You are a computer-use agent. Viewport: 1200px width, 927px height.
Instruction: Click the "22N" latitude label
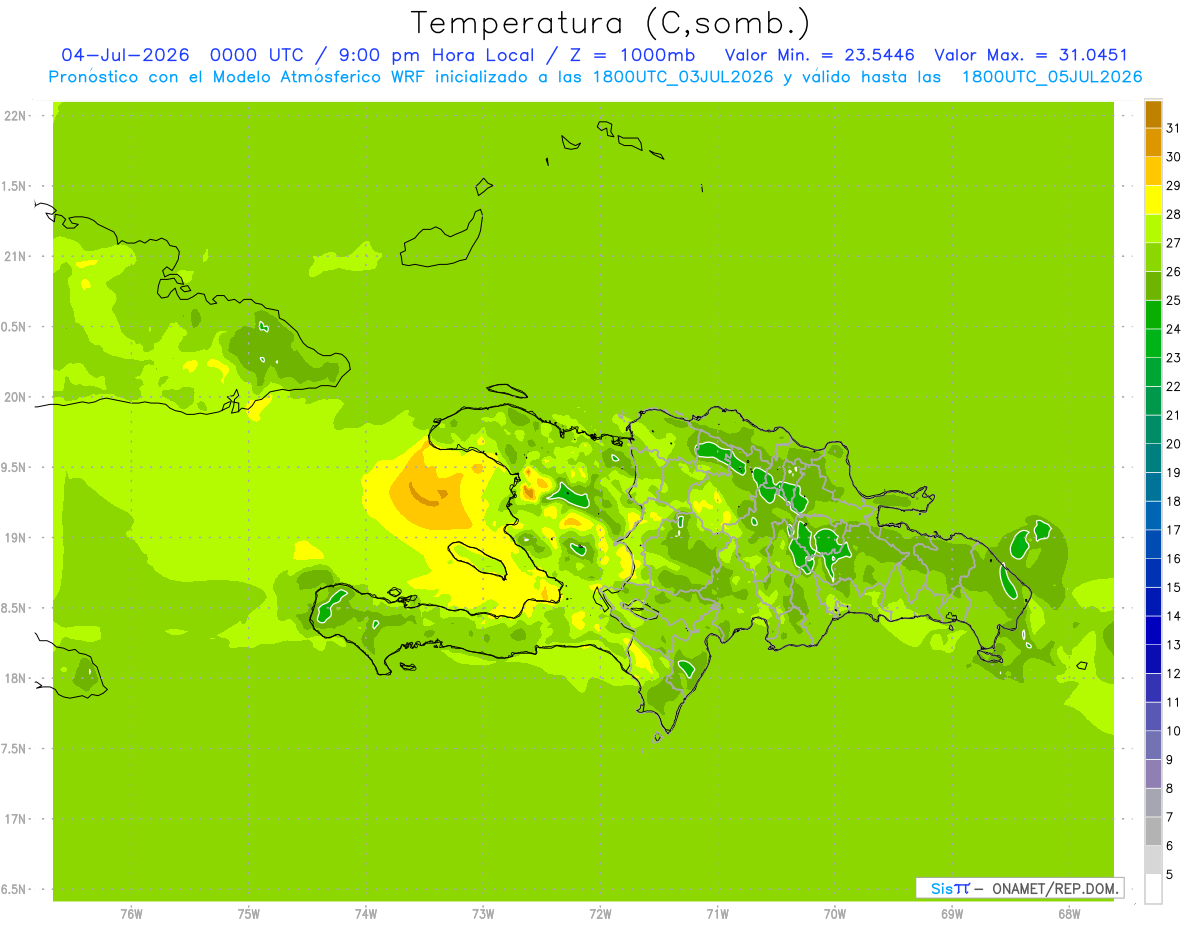[14, 116]
